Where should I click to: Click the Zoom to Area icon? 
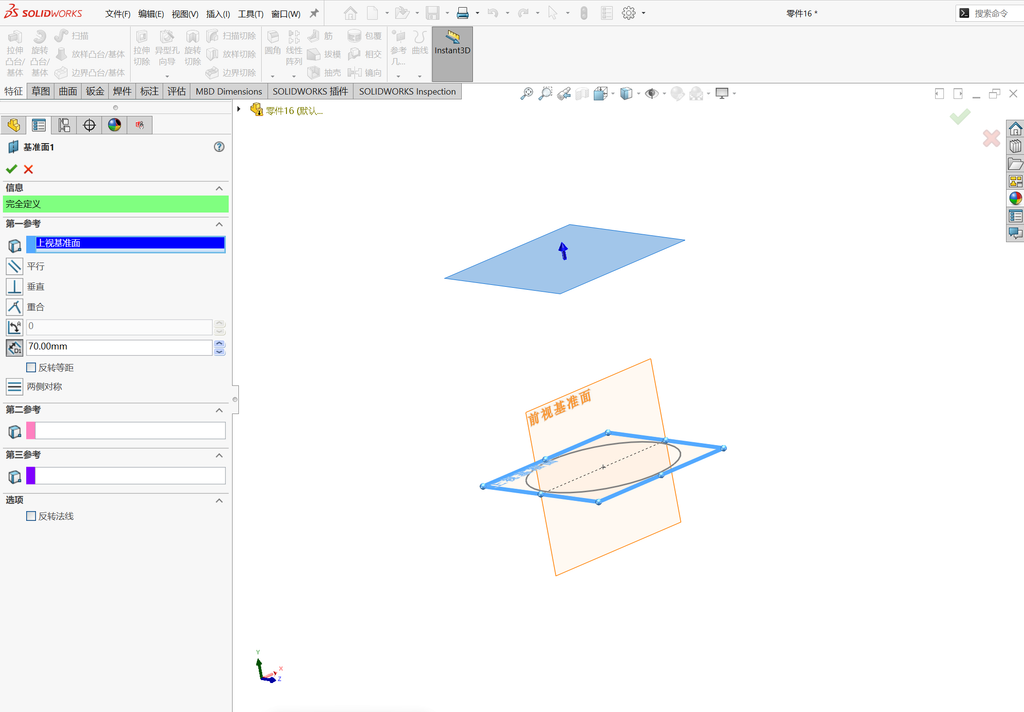(545, 93)
